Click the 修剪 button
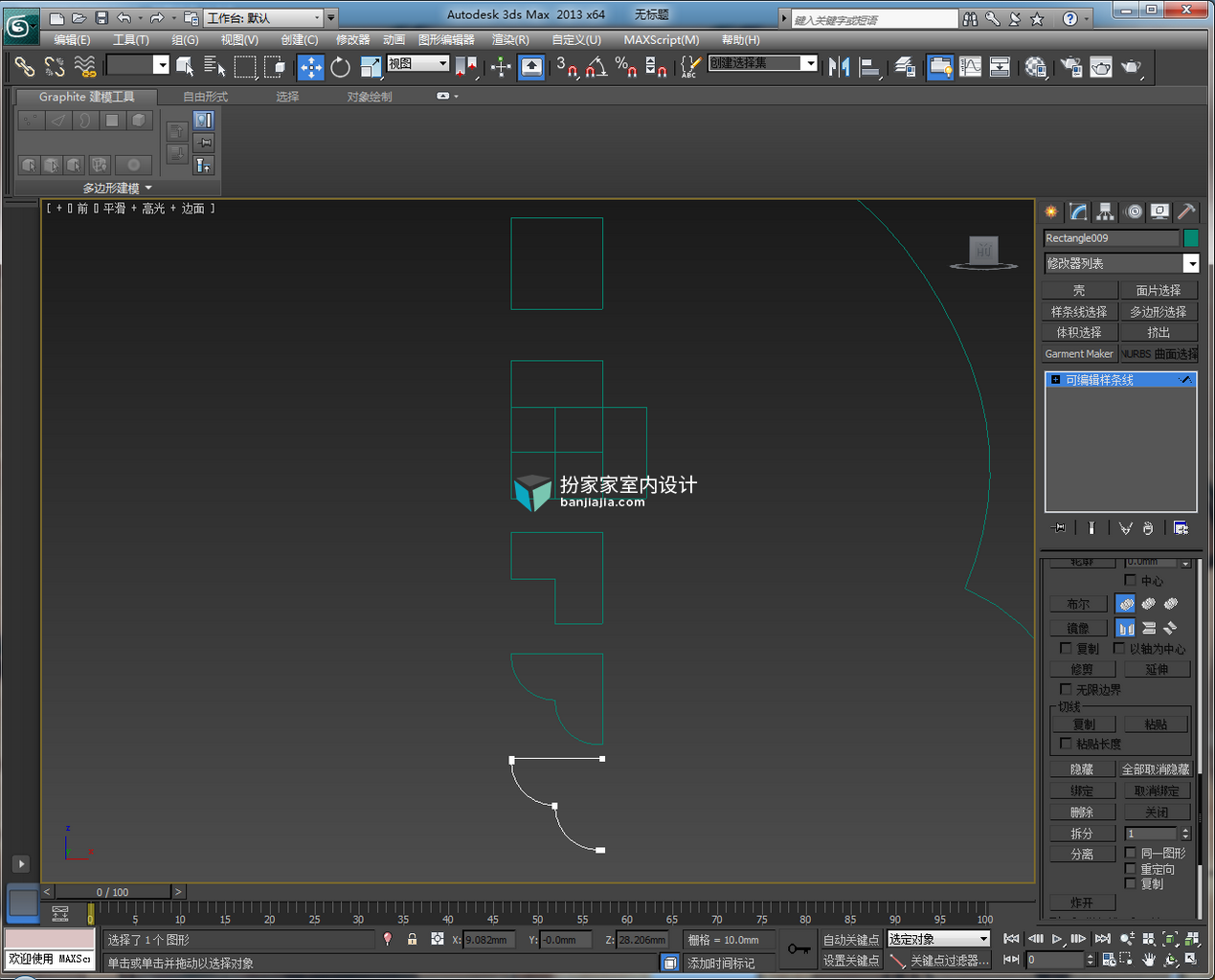This screenshot has width=1215, height=980. point(1082,669)
